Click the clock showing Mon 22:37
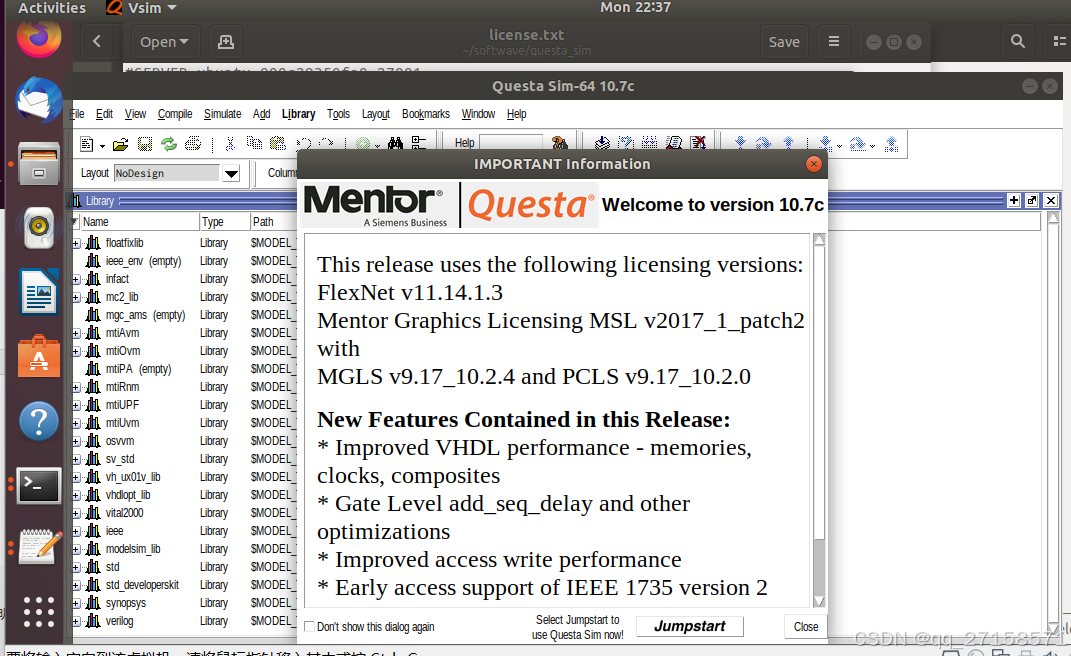This screenshot has width=1071, height=656. (x=635, y=8)
